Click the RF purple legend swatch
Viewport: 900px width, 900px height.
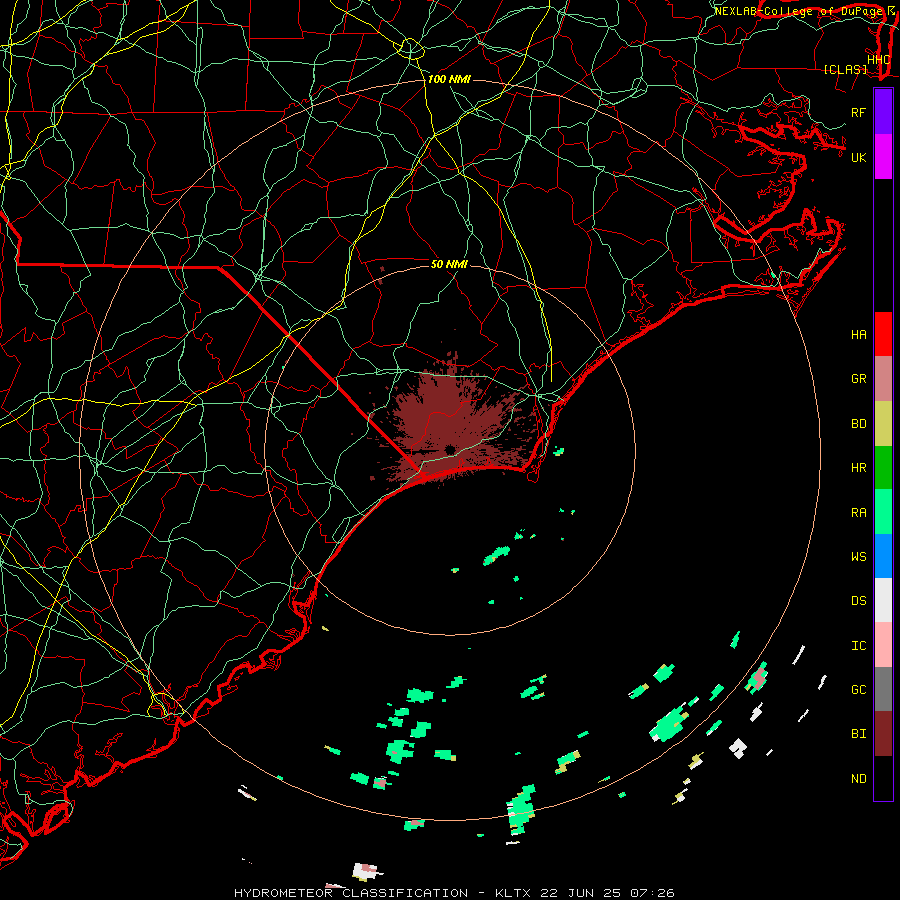point(883,112)
